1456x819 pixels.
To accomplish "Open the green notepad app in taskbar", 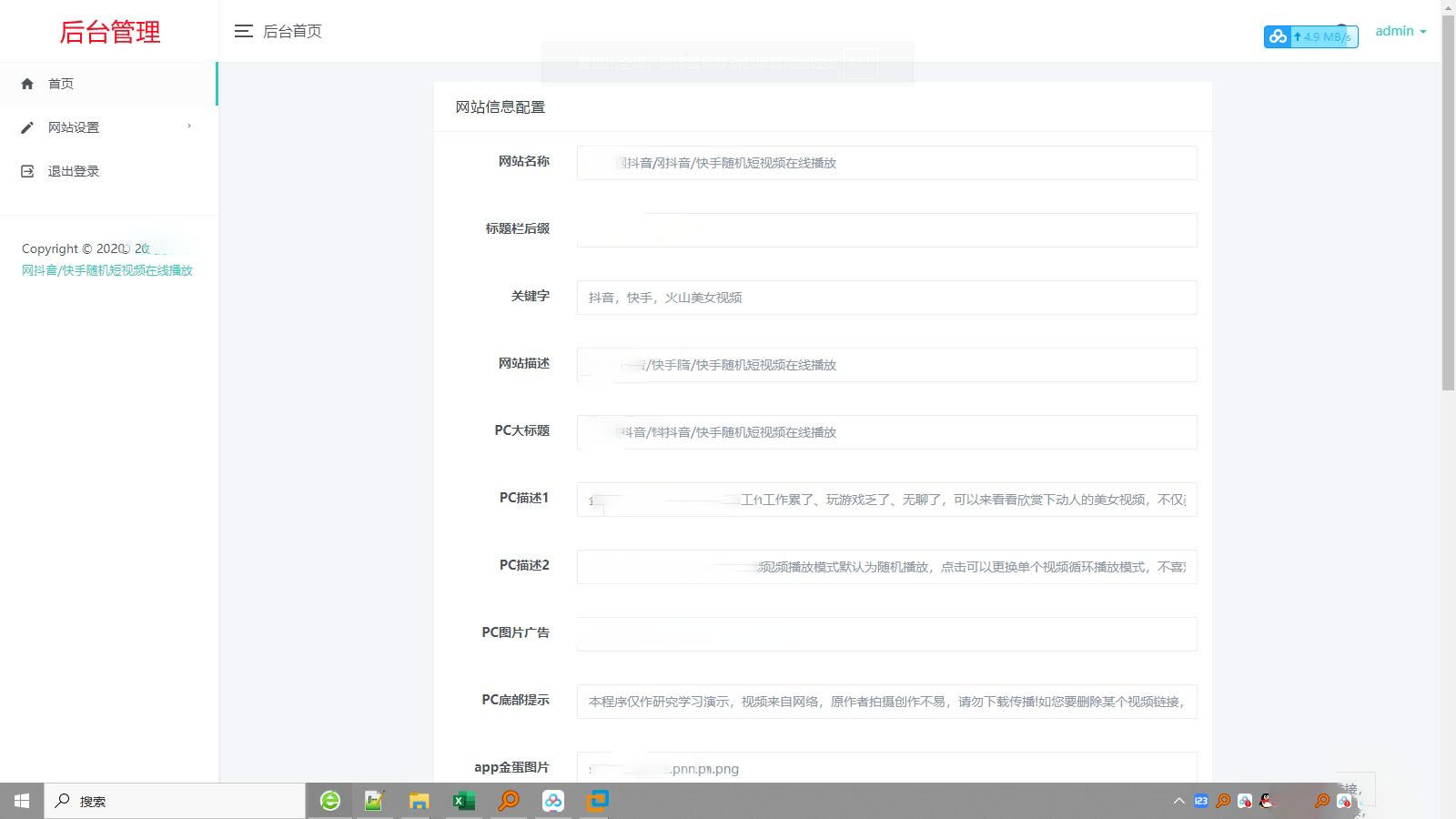I will [374, 801].
